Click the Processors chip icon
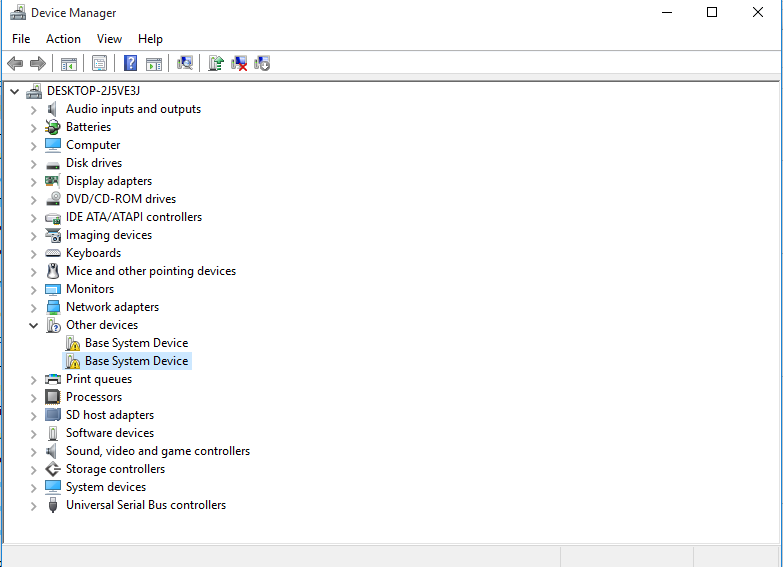The height and width of the screenshot is (567, 783). click(x=52, y=397)
